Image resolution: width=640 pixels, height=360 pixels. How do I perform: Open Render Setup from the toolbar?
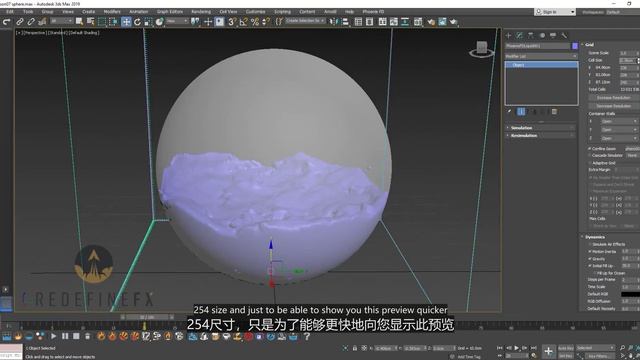coord(431,22)
